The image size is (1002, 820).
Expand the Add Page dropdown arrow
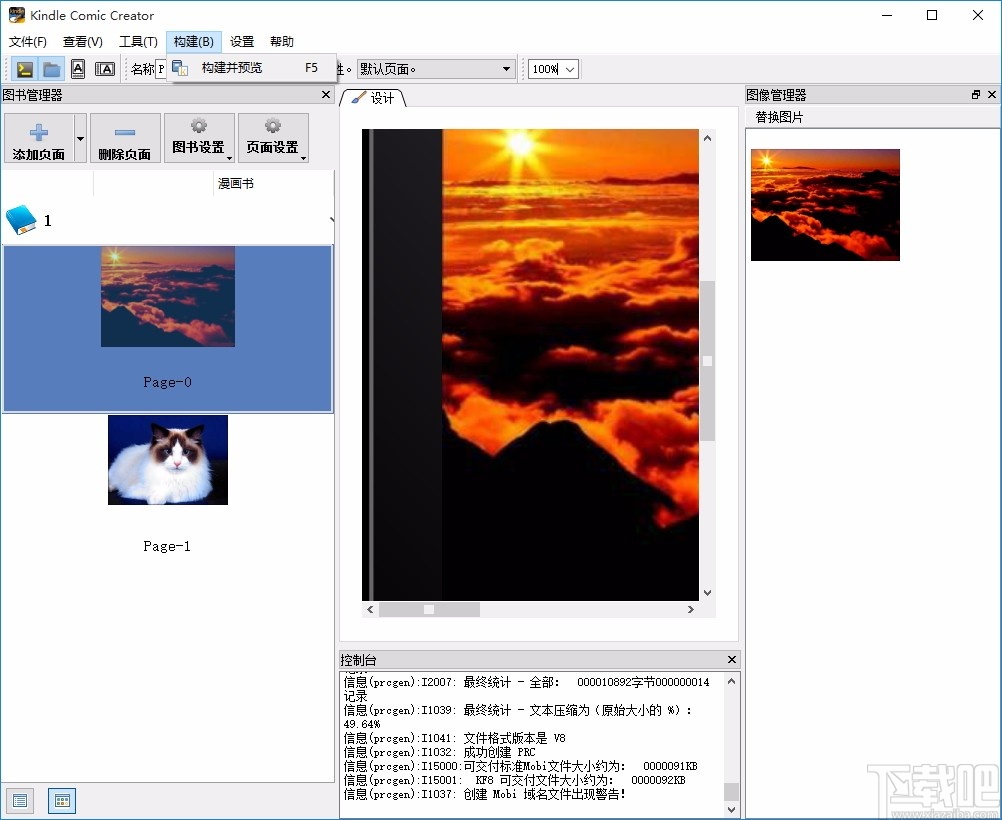click(x=79, y=137)
